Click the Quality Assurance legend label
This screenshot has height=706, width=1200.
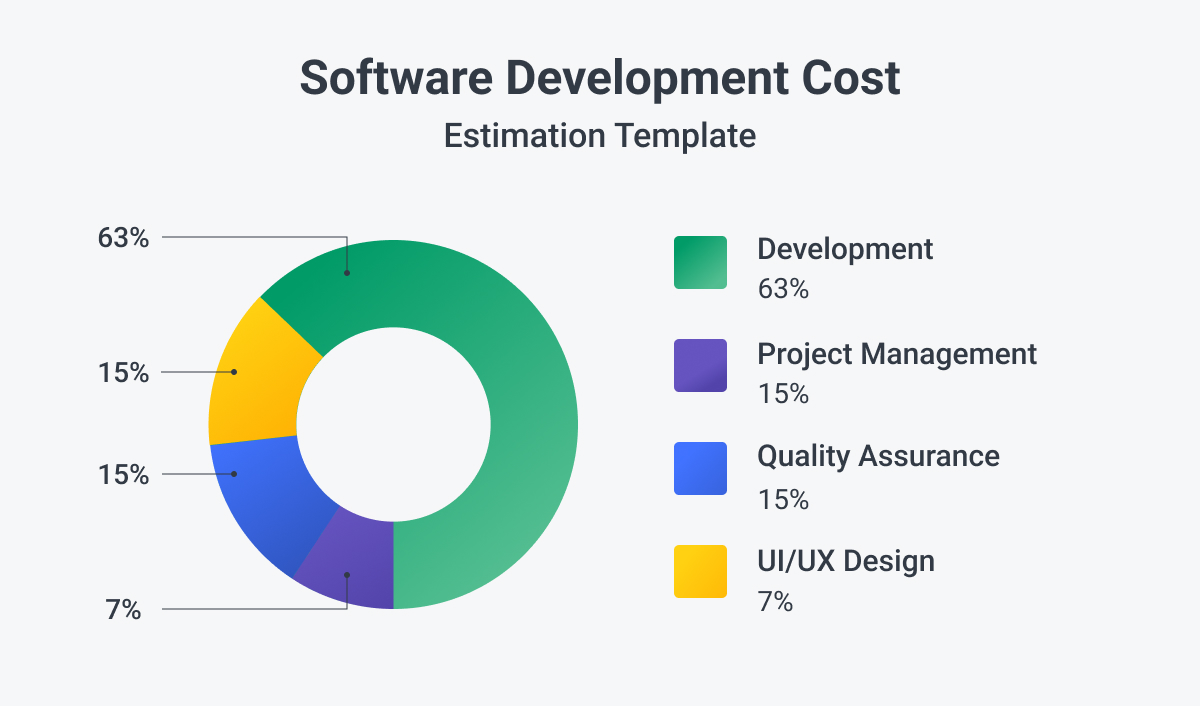click(x=878, y=457)
